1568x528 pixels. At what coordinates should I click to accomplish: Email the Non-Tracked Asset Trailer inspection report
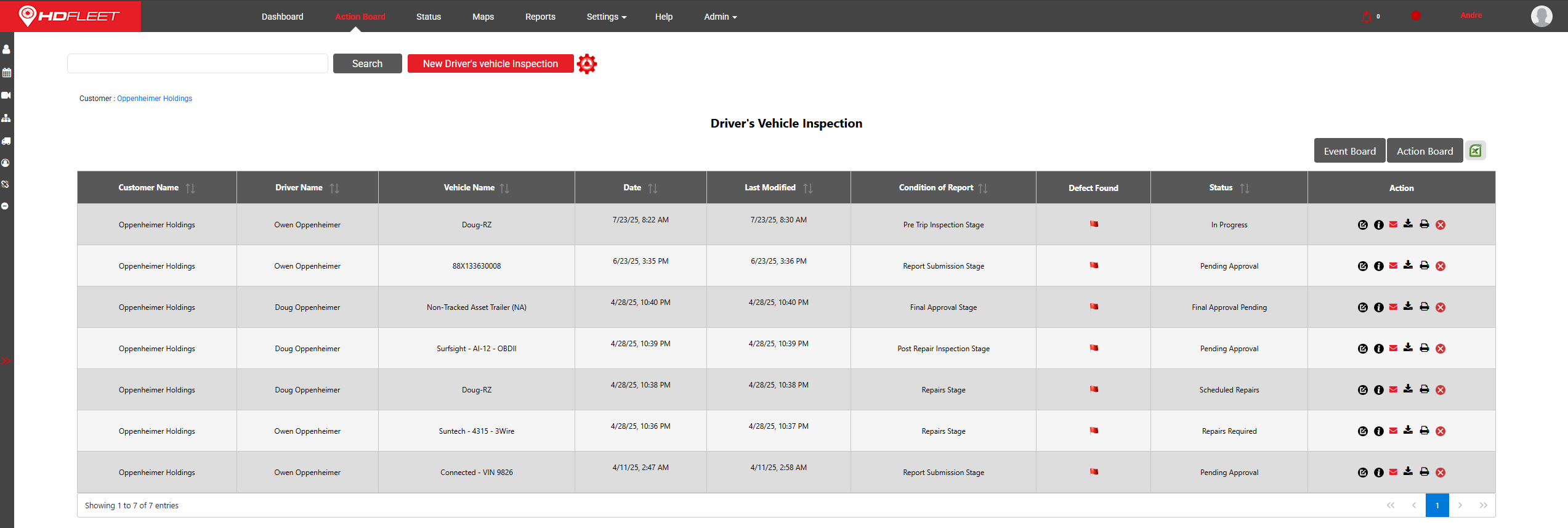point(1393,307)
